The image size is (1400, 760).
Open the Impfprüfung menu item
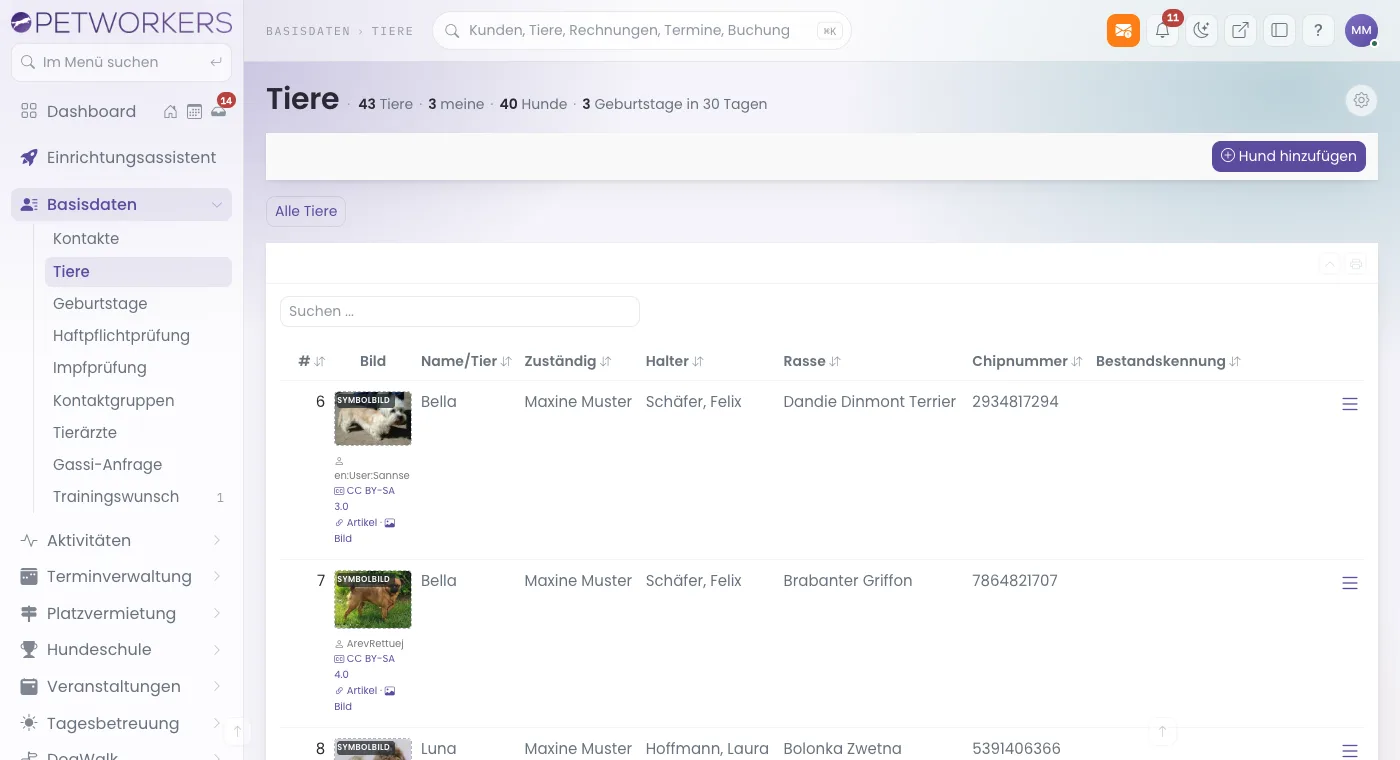point(138,368)
